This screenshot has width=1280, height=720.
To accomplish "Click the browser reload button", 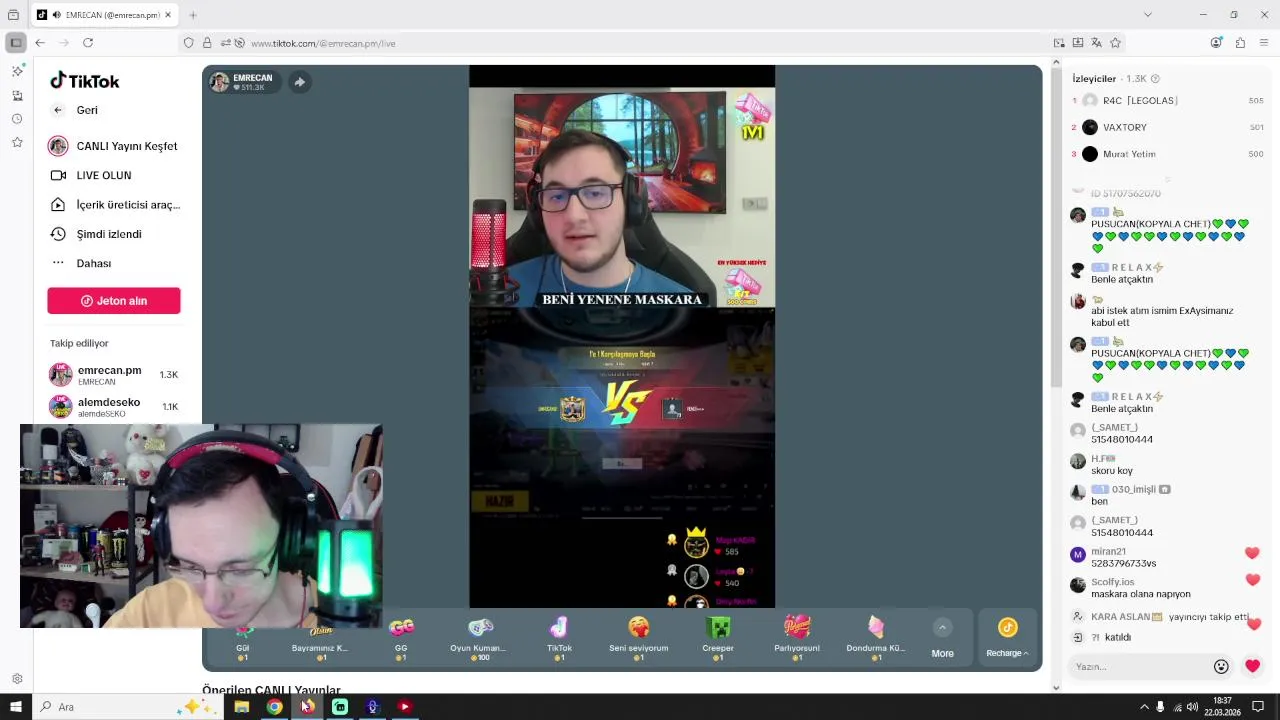I will click(x=88, y=43).
